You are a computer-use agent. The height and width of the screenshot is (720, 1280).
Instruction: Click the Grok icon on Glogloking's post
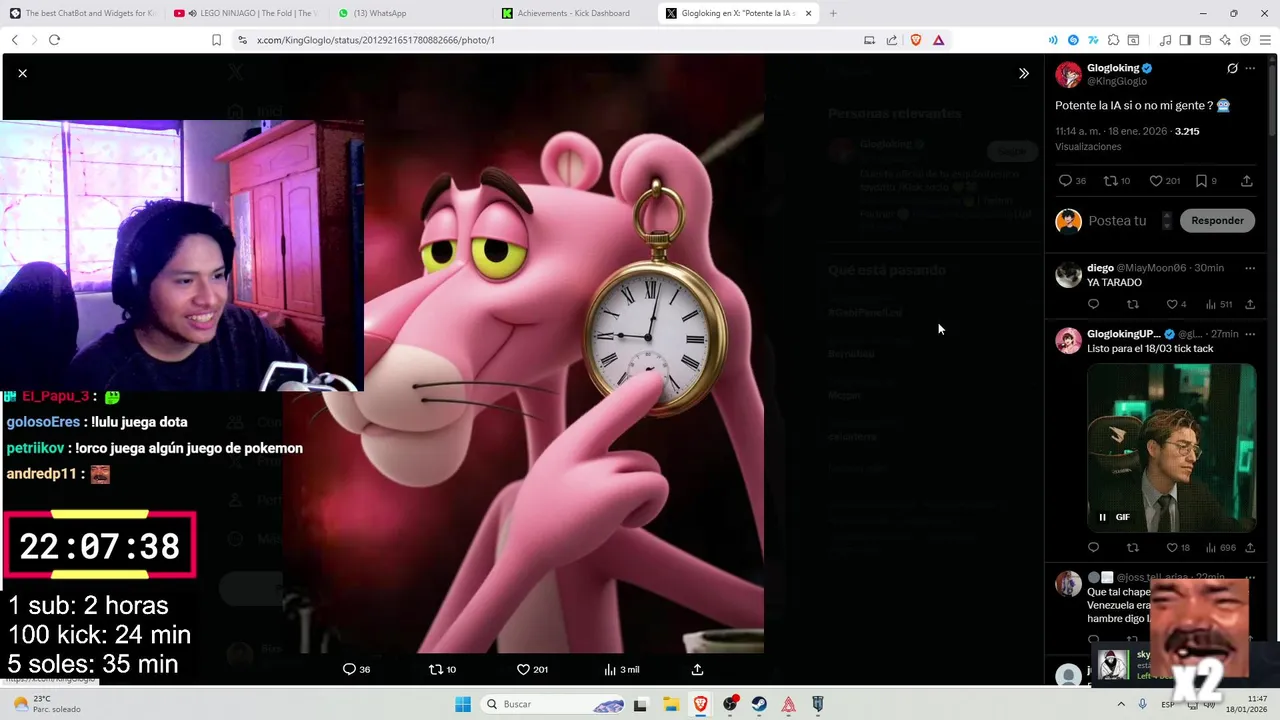click(1232, 68)
